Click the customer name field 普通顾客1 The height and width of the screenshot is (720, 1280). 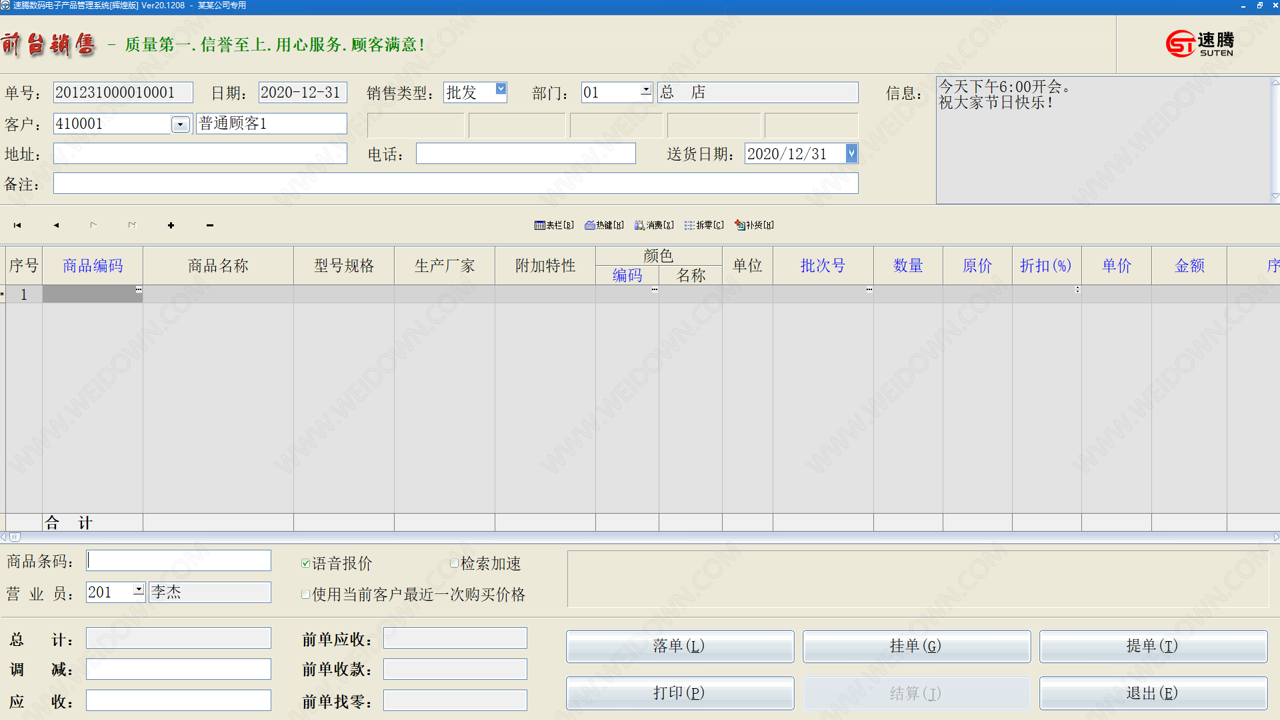272,124
